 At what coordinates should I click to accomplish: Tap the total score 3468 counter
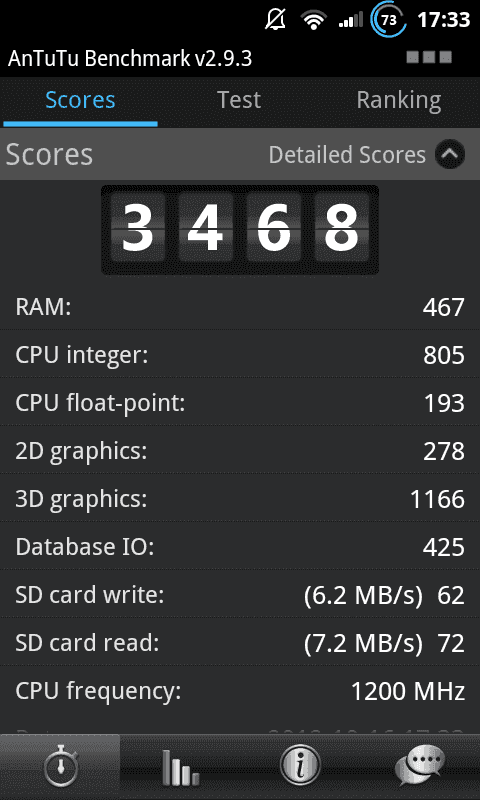click(240, 230)
